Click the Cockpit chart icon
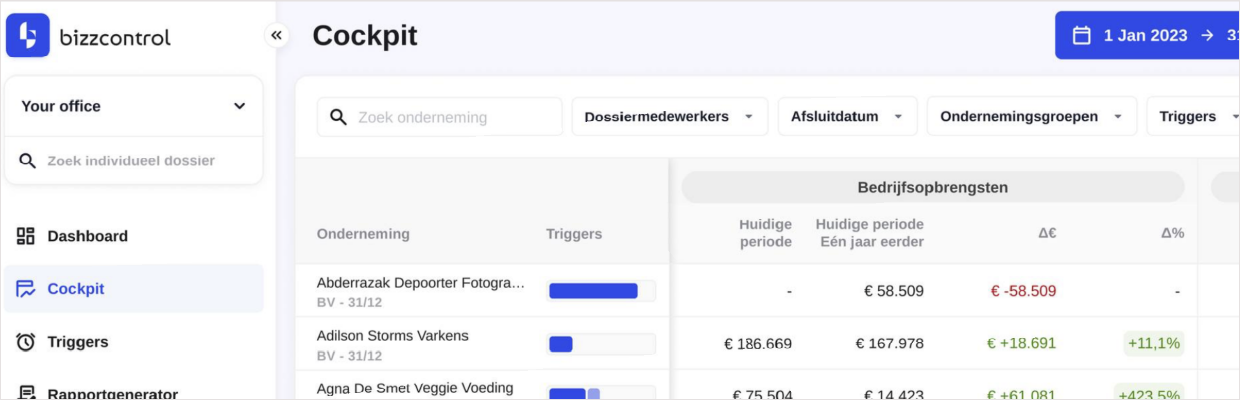This screenshot has height=401, width=1240. tap(26, 289)
